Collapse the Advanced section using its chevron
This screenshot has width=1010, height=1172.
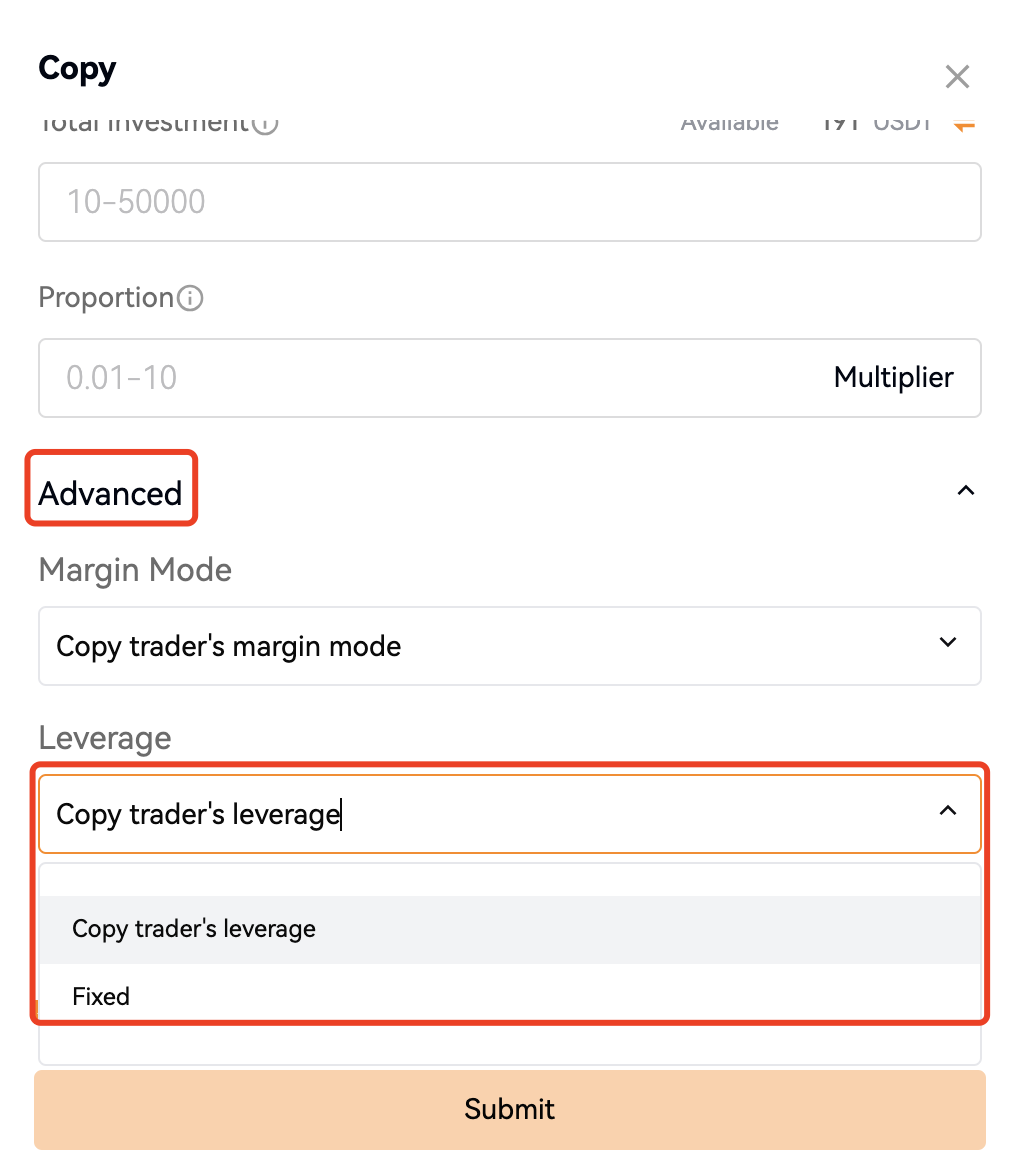[x=965, y=491]
